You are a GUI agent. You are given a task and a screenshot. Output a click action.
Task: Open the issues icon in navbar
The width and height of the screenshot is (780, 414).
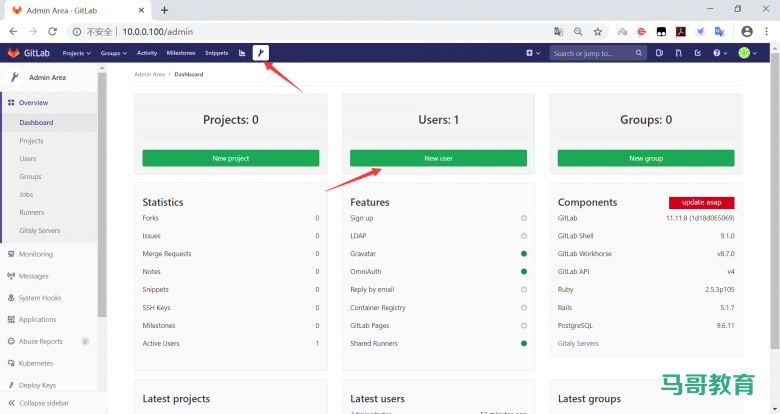coord(659,53)
